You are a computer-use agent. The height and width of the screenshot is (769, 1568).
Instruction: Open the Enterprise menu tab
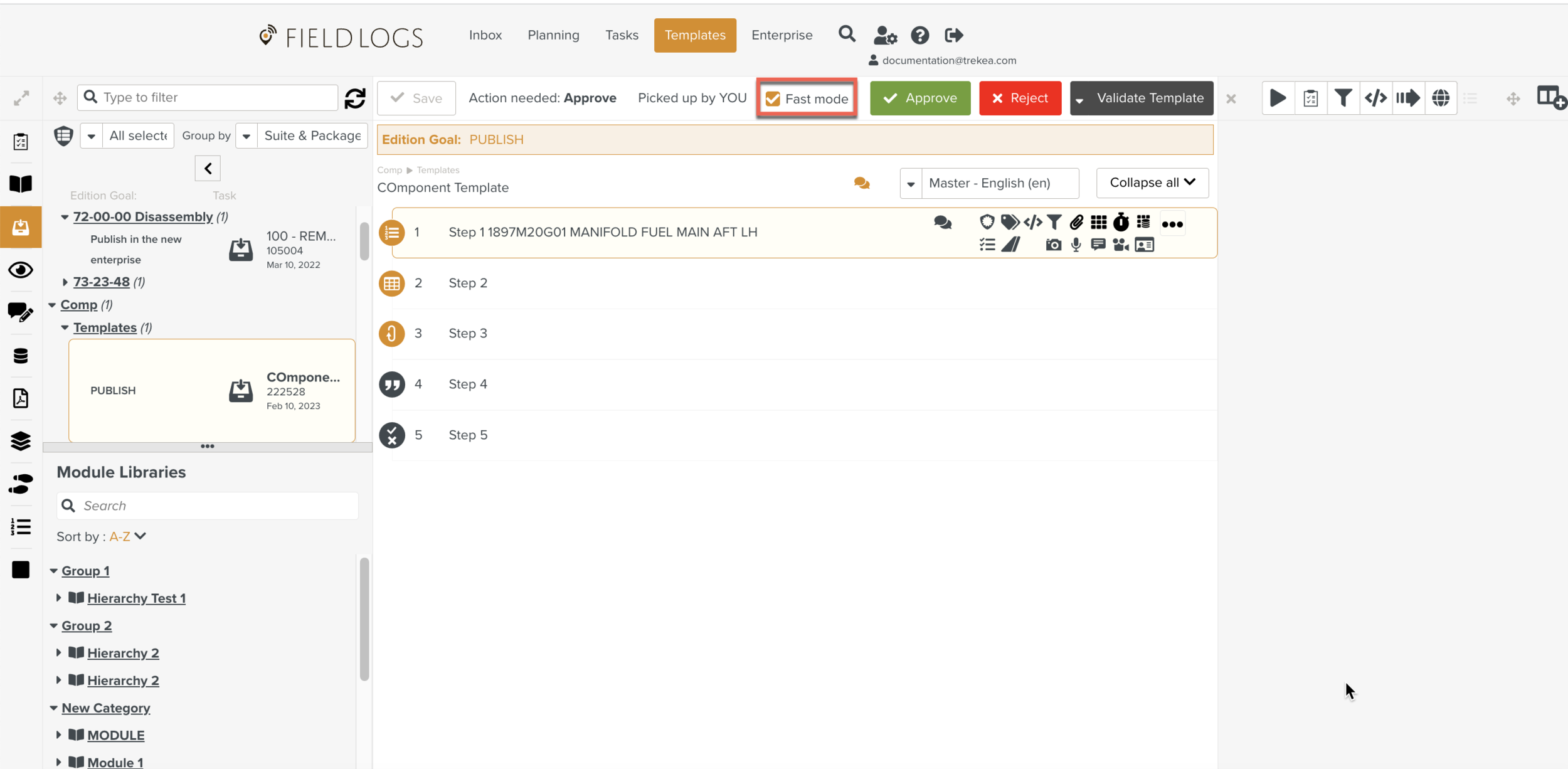(781, 35)
